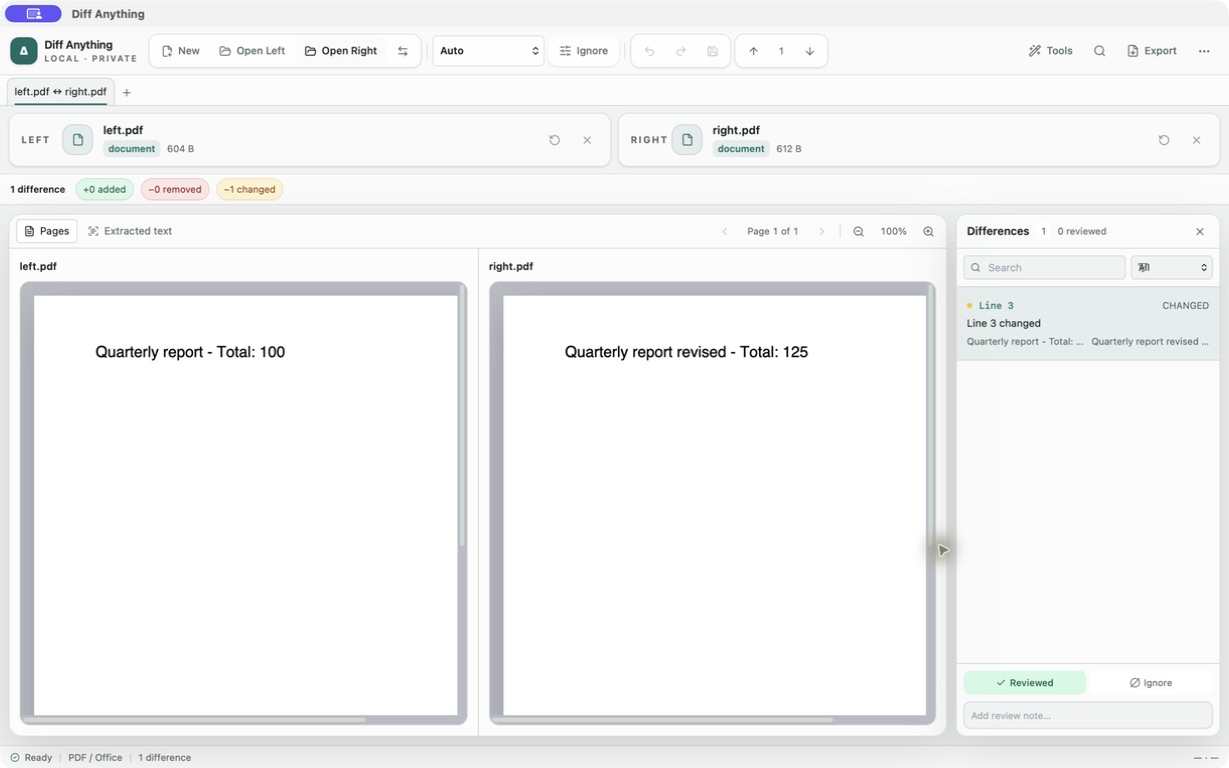Click the right.pdf pane label
This screenshot has width=1229, height=768.
point(511,267)
